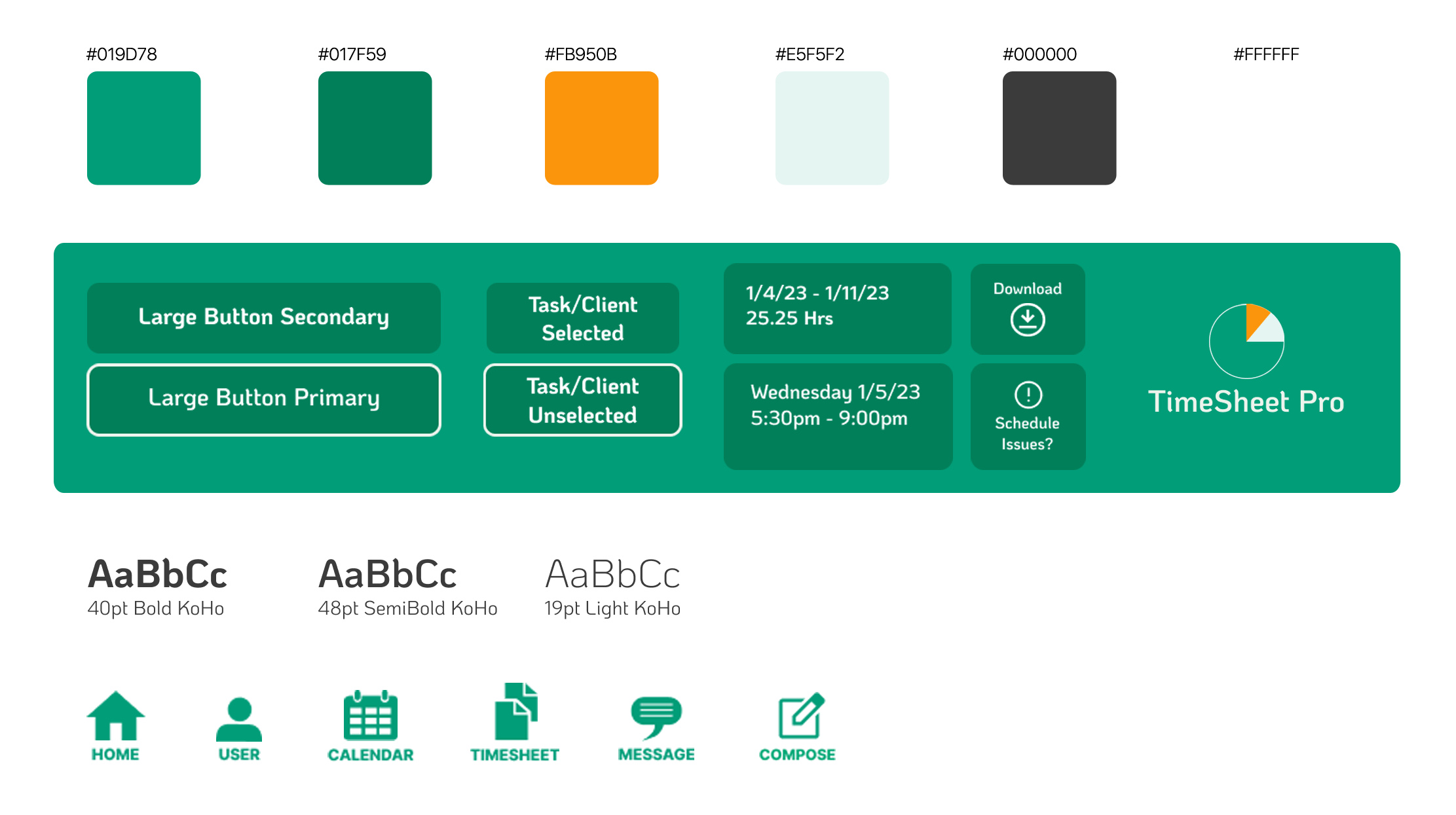Click the User profile icon
Screen dimensions: 1456x815
(239, 719)
